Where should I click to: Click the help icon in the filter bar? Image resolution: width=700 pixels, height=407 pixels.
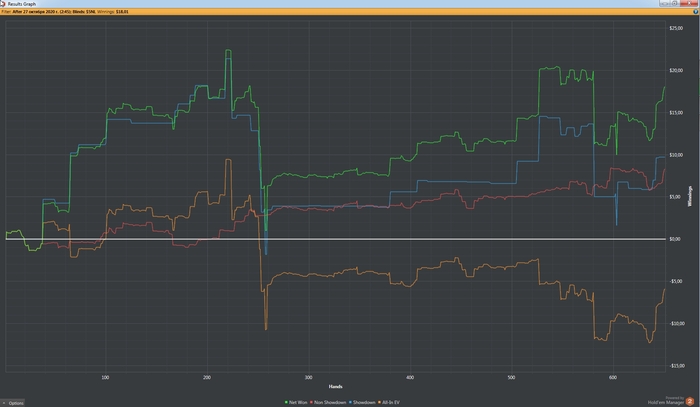696,12
